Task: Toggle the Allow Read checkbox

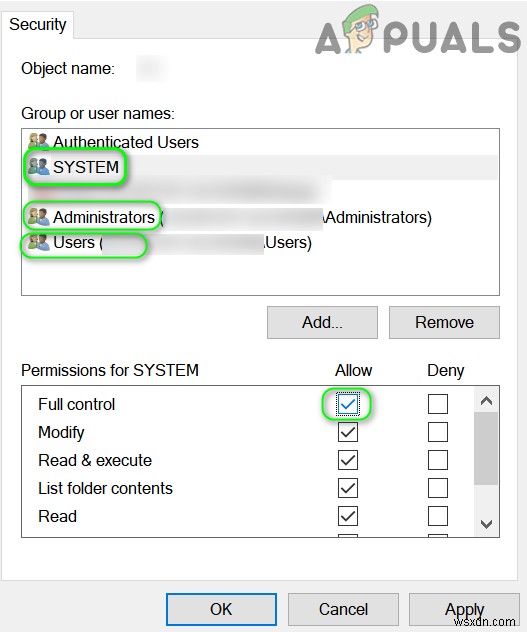Action: coord(347,516)
